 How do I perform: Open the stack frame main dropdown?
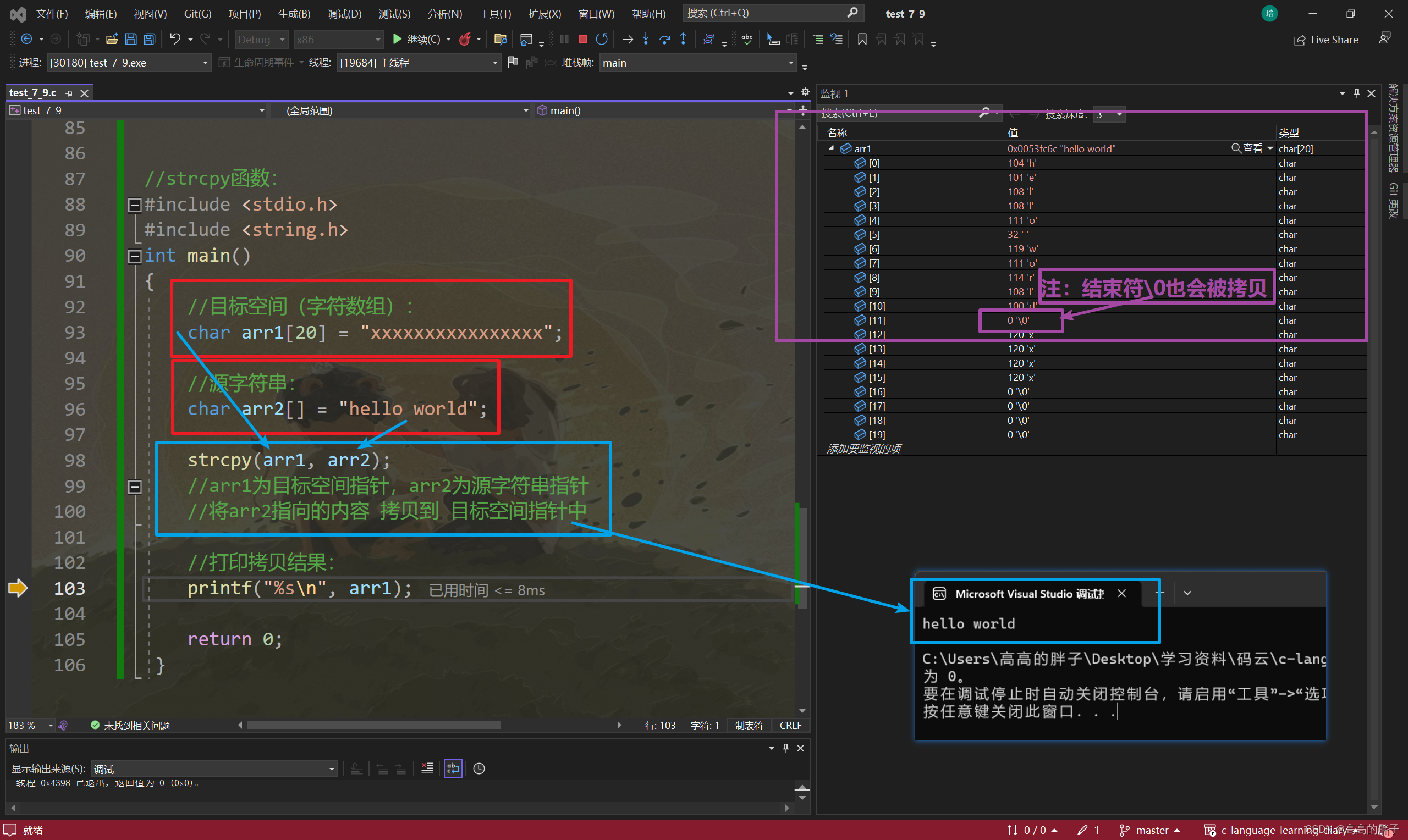coord(697,63)
